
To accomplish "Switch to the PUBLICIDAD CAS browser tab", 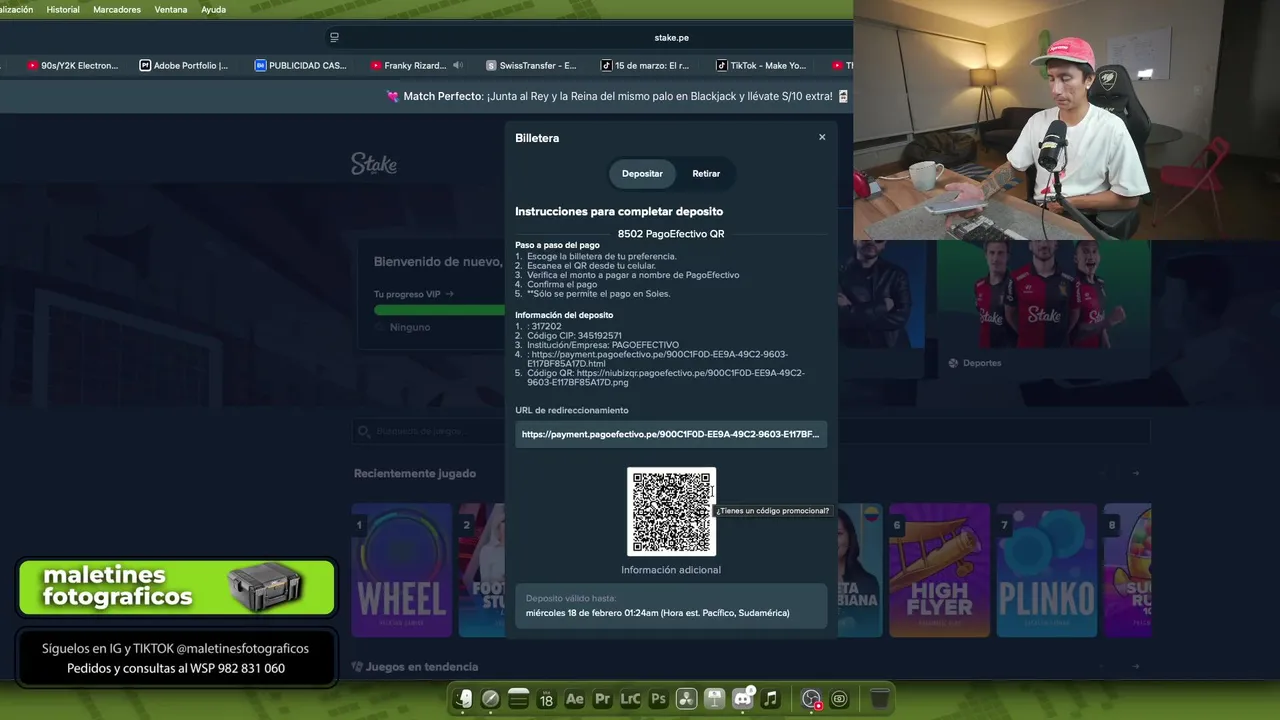I will 301,65.
